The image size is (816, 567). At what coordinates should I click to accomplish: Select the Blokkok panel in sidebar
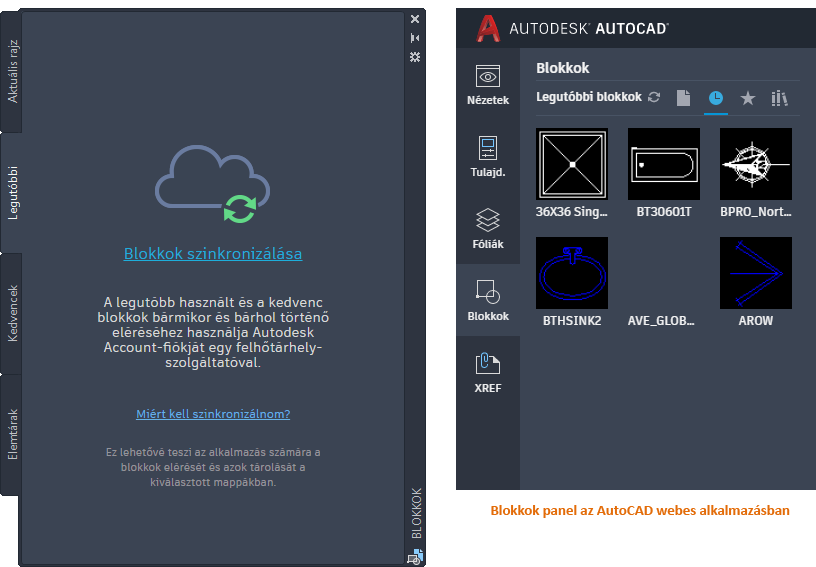tap(488, 300)
